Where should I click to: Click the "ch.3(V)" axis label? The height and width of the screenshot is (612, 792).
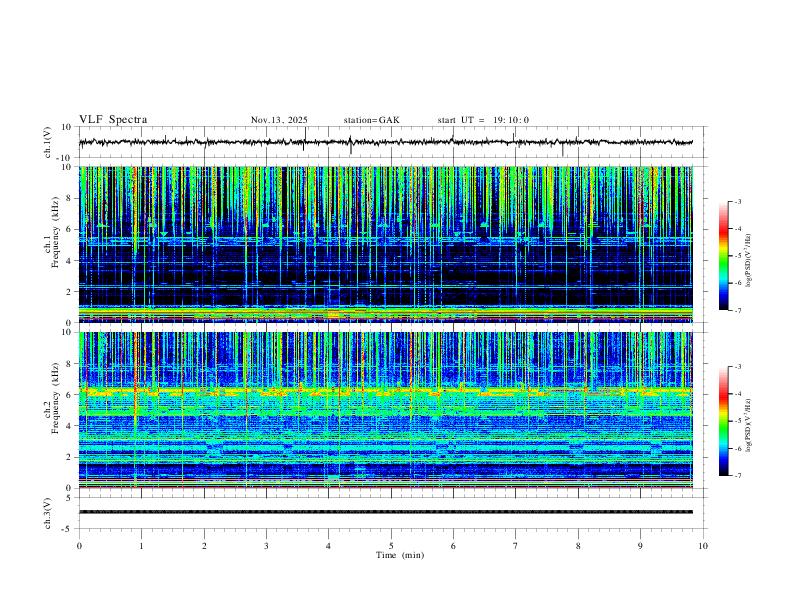pos(48,513)
